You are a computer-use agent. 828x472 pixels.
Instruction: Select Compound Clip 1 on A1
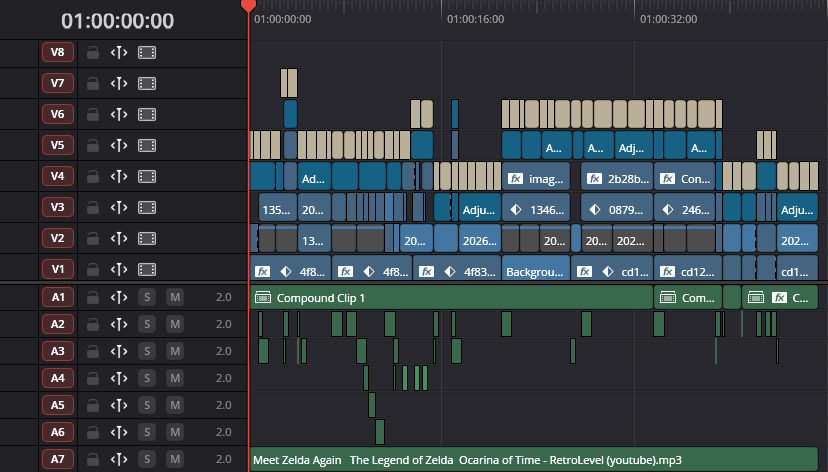[x=451, y=298]
